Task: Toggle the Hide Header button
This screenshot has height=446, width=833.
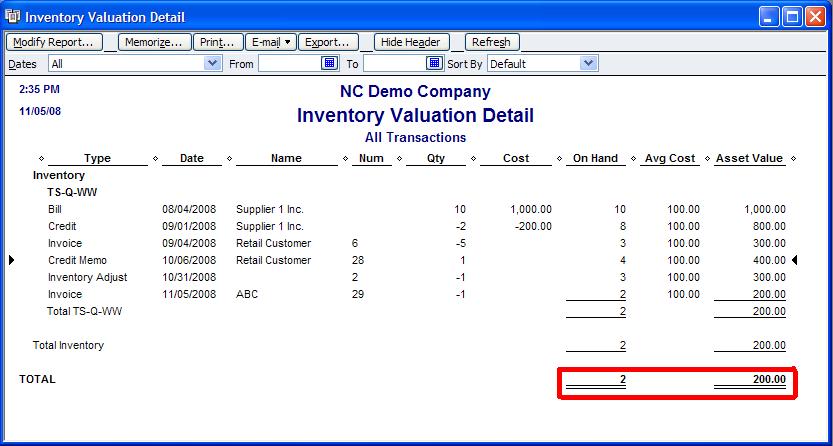Action: tap(411, 42)
